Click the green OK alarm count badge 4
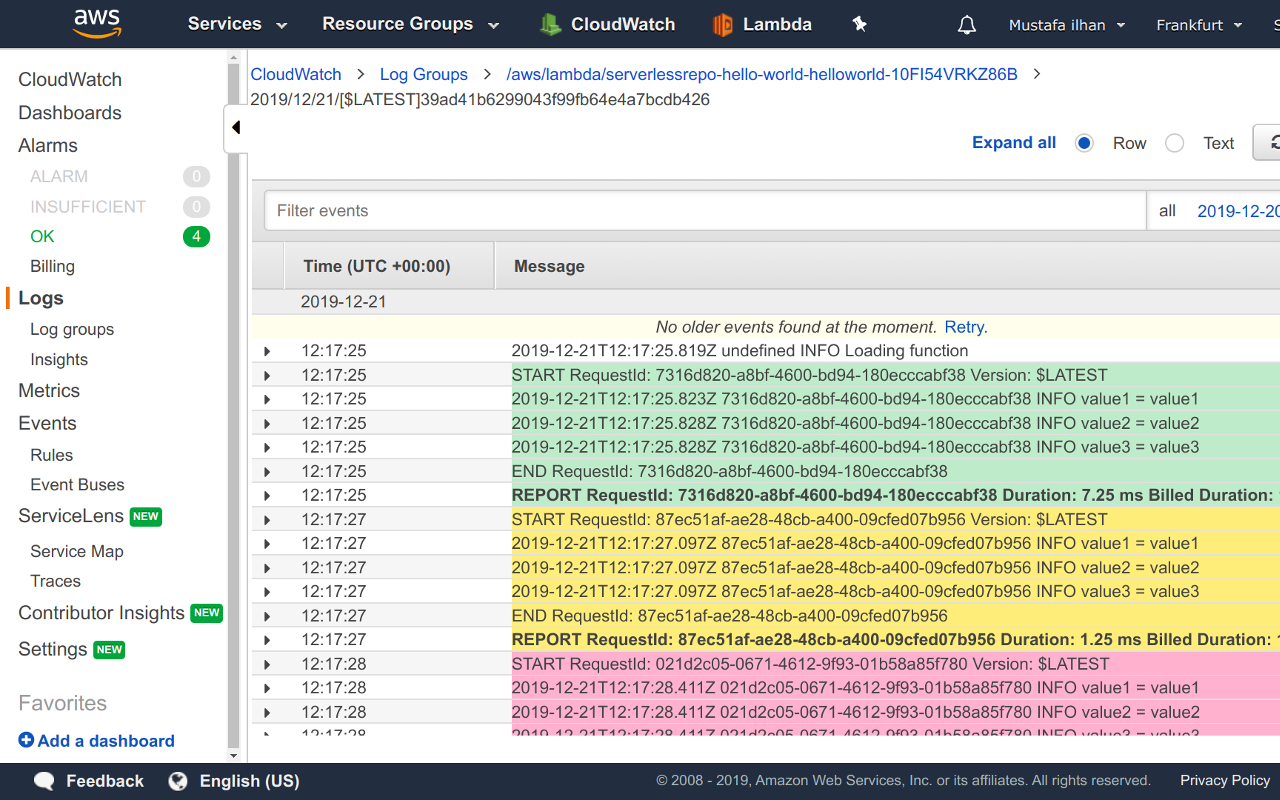Viewport: 1280px width, 800px height. click(196, 237)
